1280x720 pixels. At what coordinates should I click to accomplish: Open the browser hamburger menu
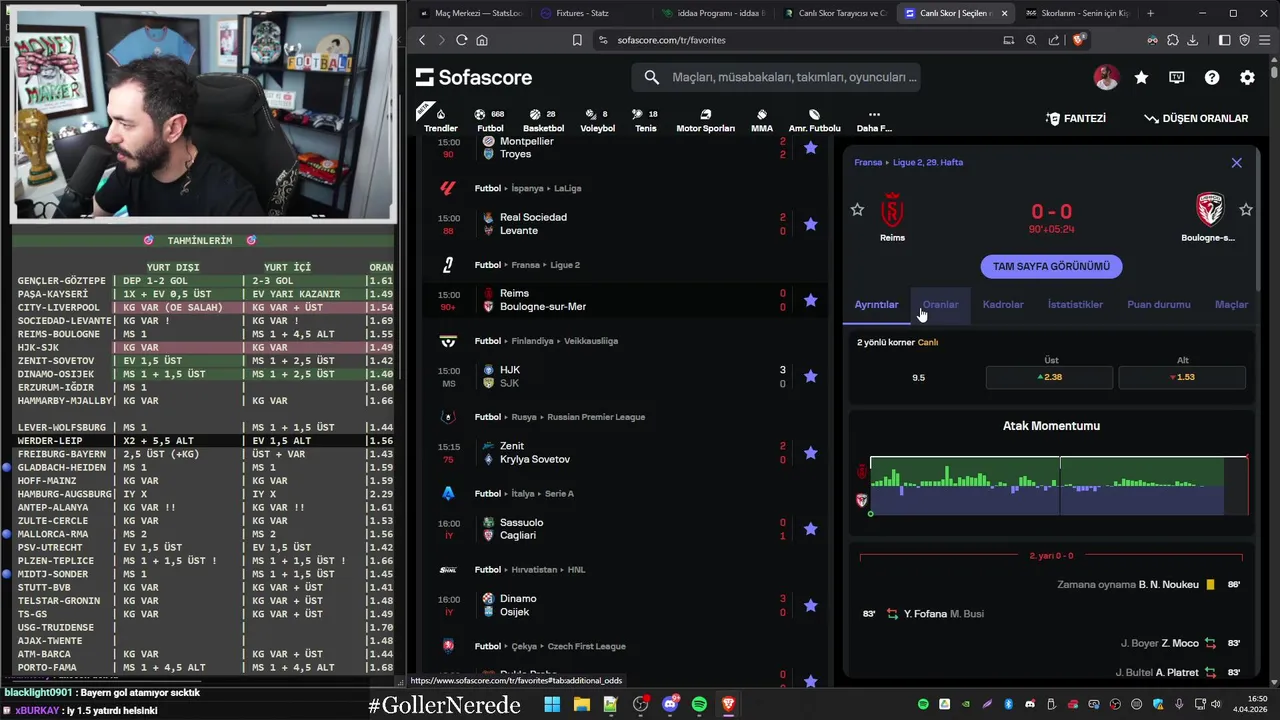coord(1265,40)
